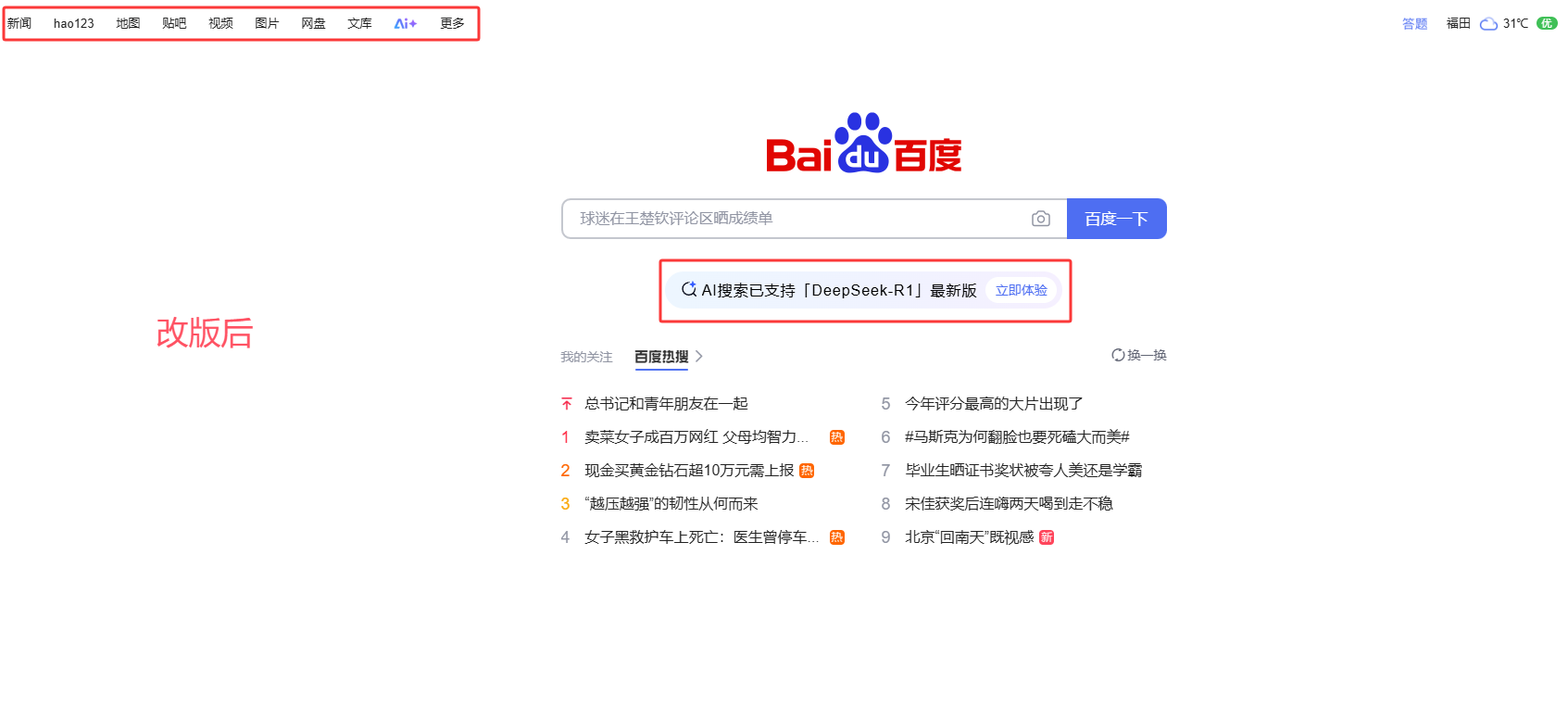This screenshot has height=719, width=1568.
Task: Click the red top-pin arrow icon
Action: [567, 404]
